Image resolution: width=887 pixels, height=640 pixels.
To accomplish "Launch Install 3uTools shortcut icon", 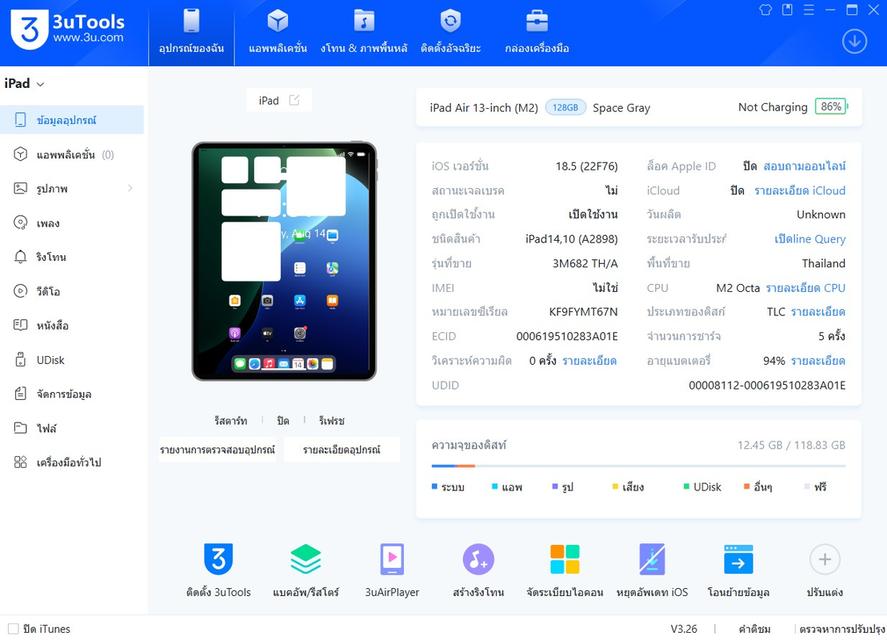I will pos(218,559).
